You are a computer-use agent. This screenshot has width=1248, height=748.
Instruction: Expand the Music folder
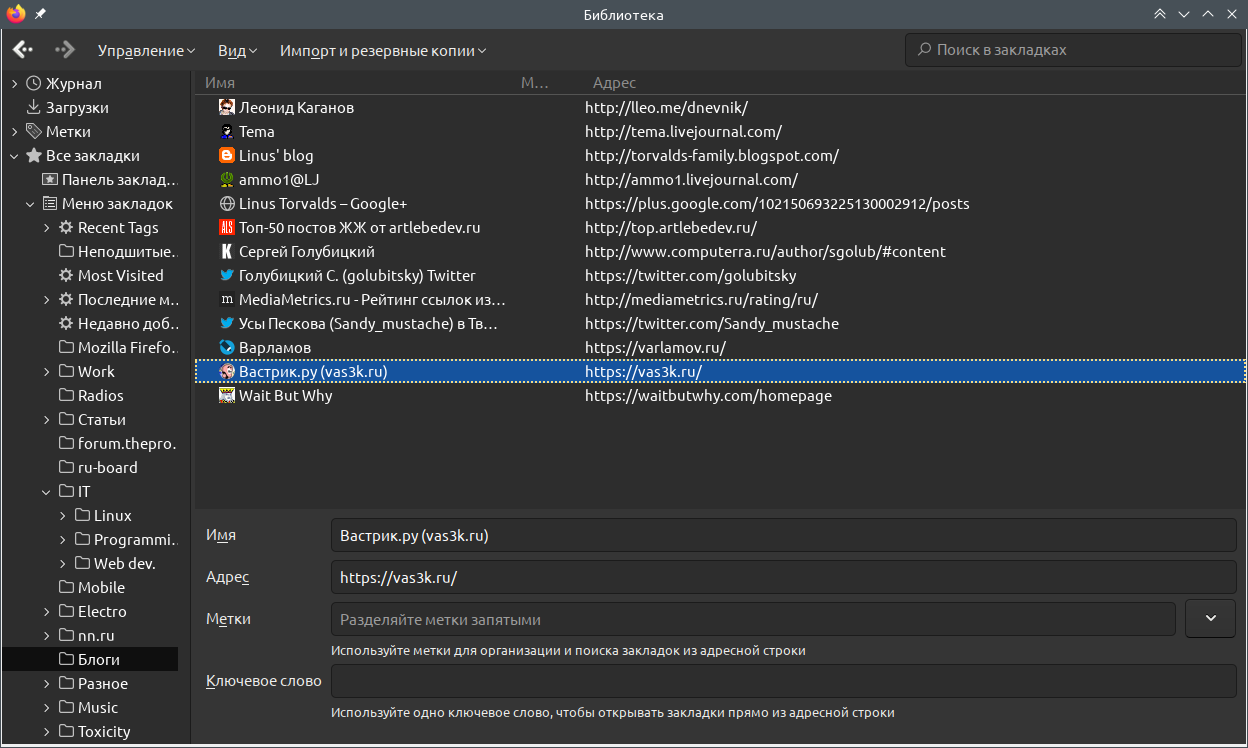(47, 707)
